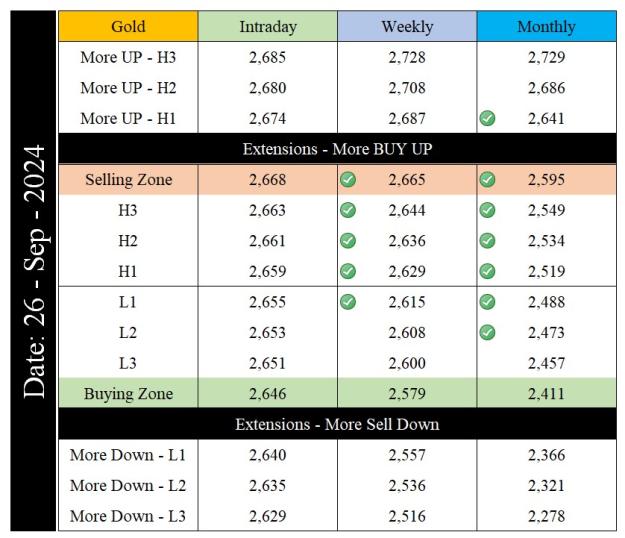Click the vertical date label 26 - Sep - 2024

[x=33, y=271]
